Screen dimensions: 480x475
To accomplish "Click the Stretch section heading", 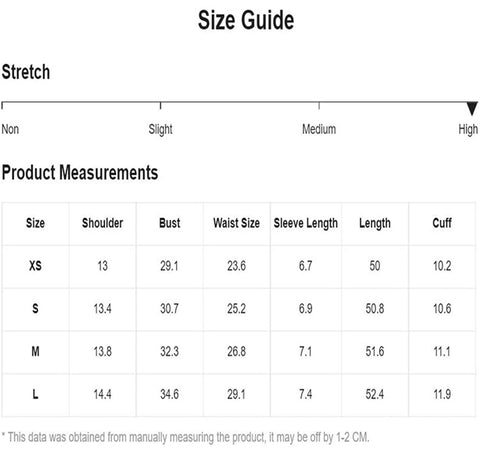I will coord(26,72).
